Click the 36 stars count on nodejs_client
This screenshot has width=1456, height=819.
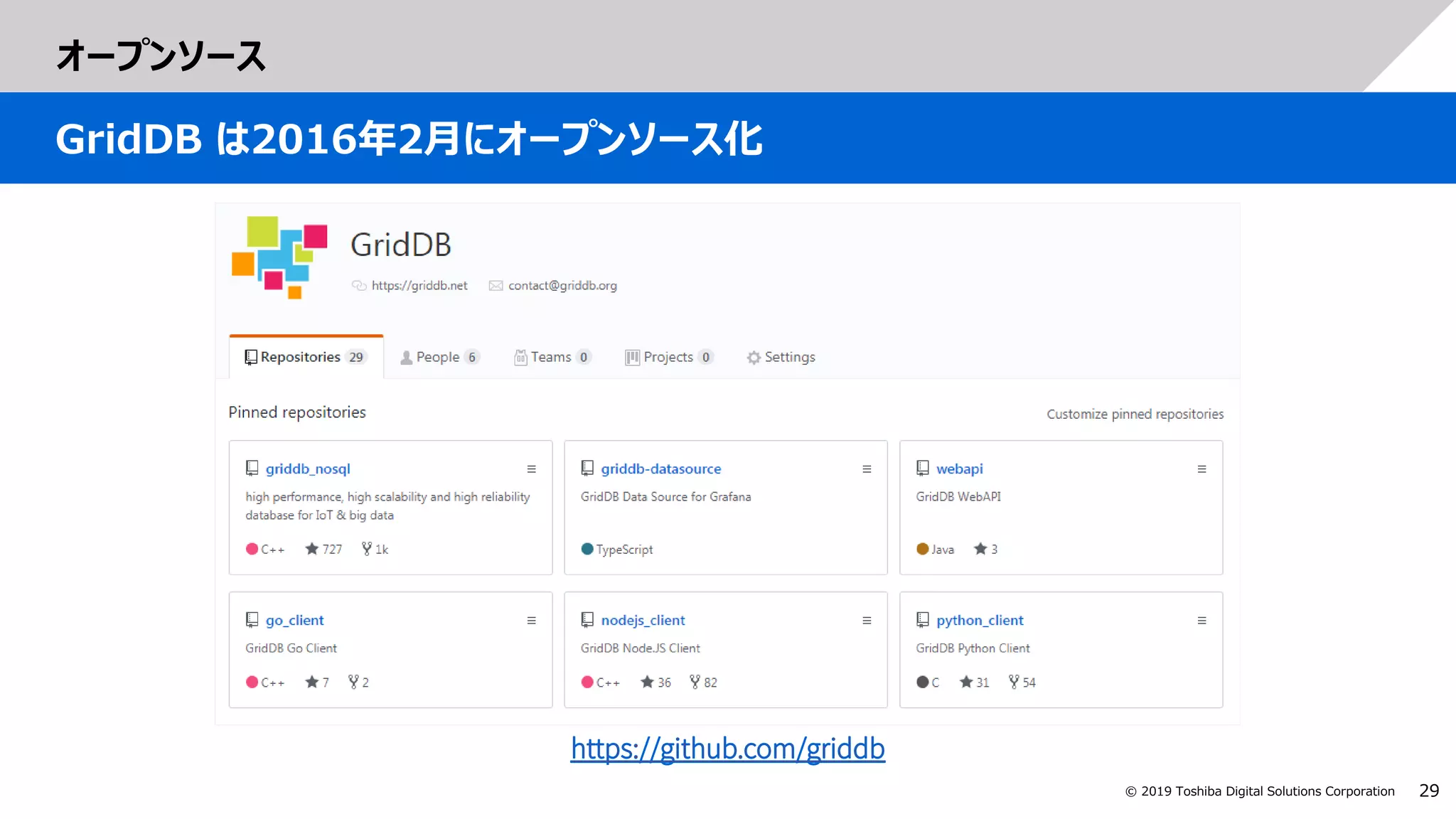point(655,682)
